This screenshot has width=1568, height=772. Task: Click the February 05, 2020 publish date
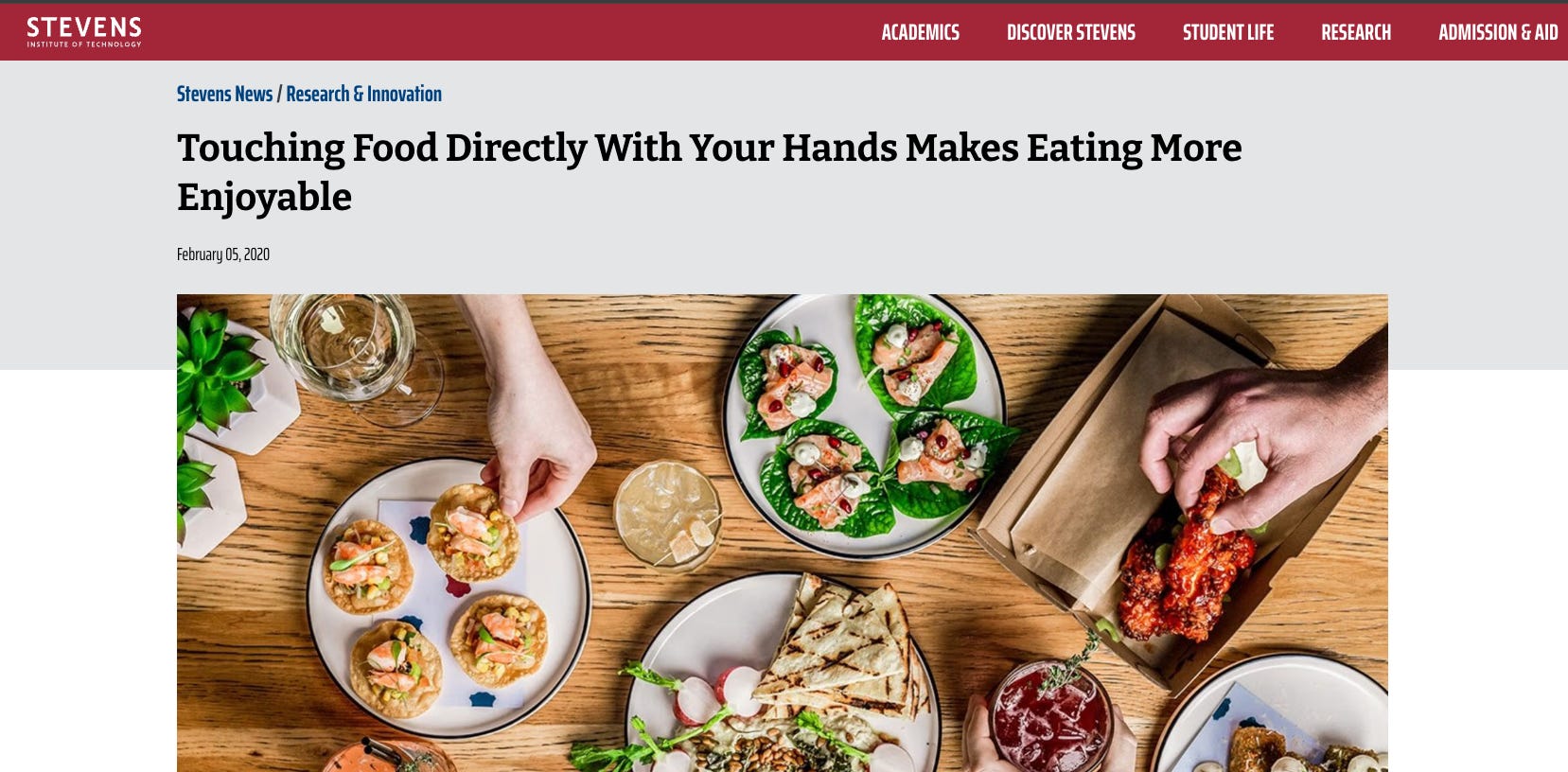click(x=223, y=254)
